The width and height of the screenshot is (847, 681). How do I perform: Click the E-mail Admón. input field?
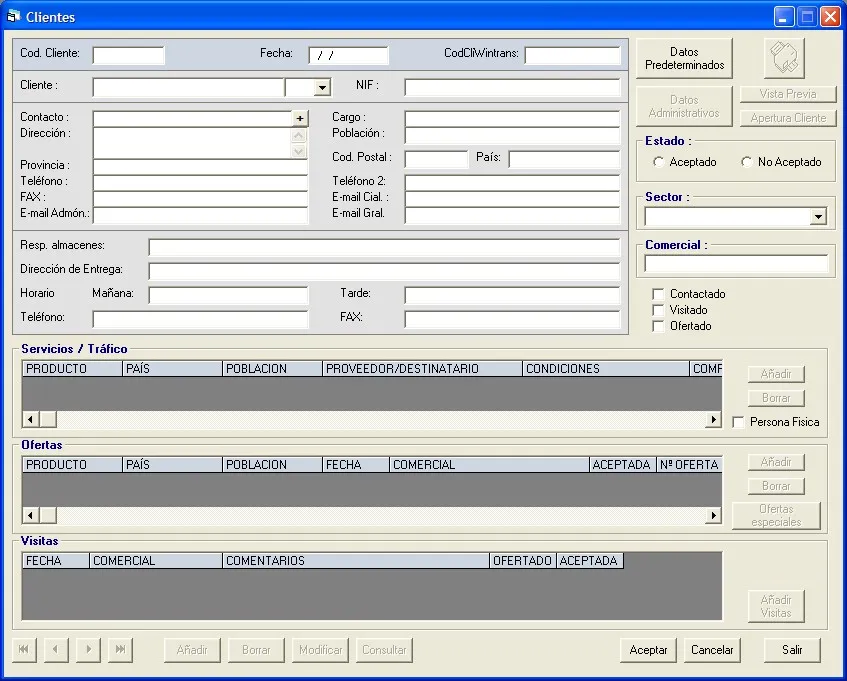(200, 215)
